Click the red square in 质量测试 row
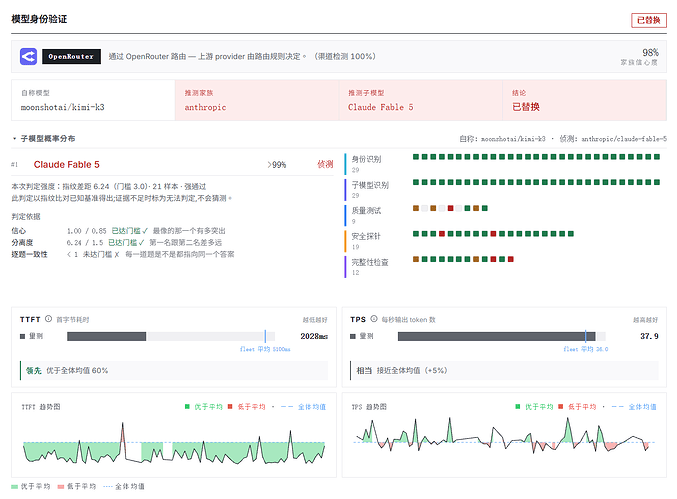This screenshot has width=677, height=499. pyautogui.click(x=450, y=208)
